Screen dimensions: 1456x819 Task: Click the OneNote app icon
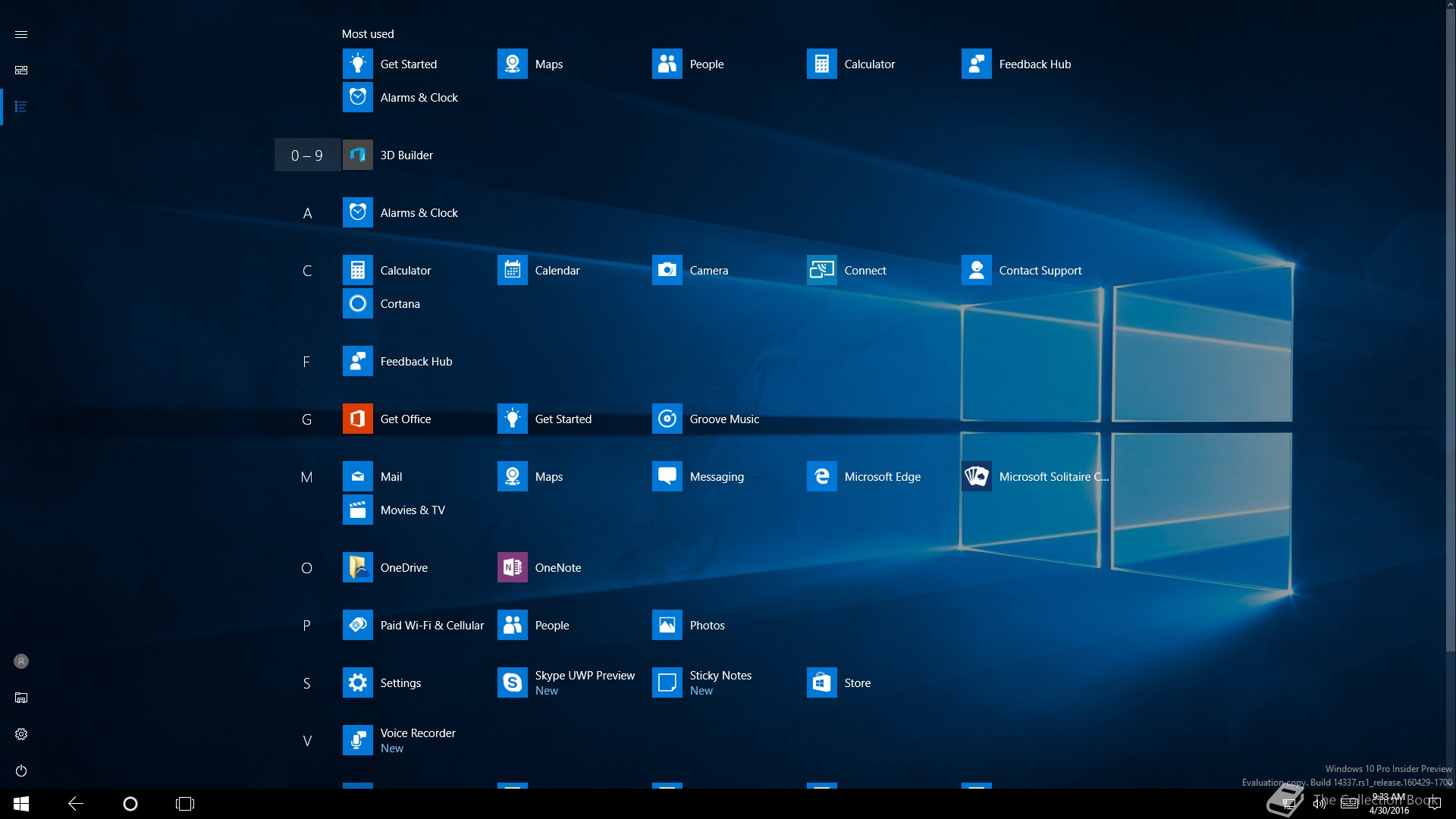pos(513,568)
